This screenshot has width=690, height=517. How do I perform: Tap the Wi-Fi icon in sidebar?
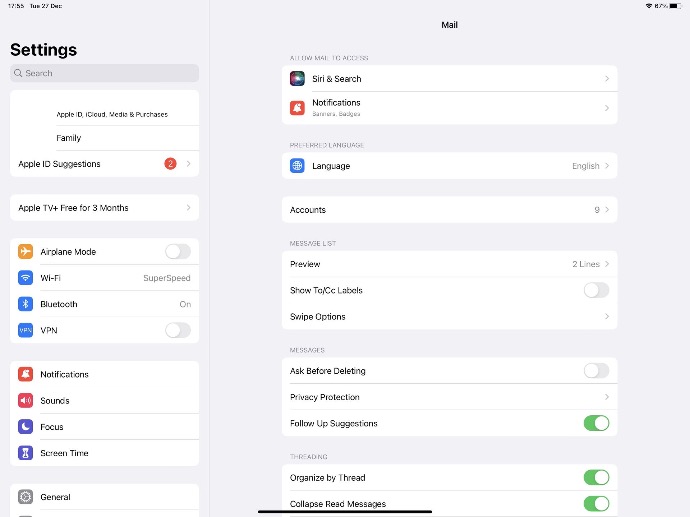click(25, 278)
